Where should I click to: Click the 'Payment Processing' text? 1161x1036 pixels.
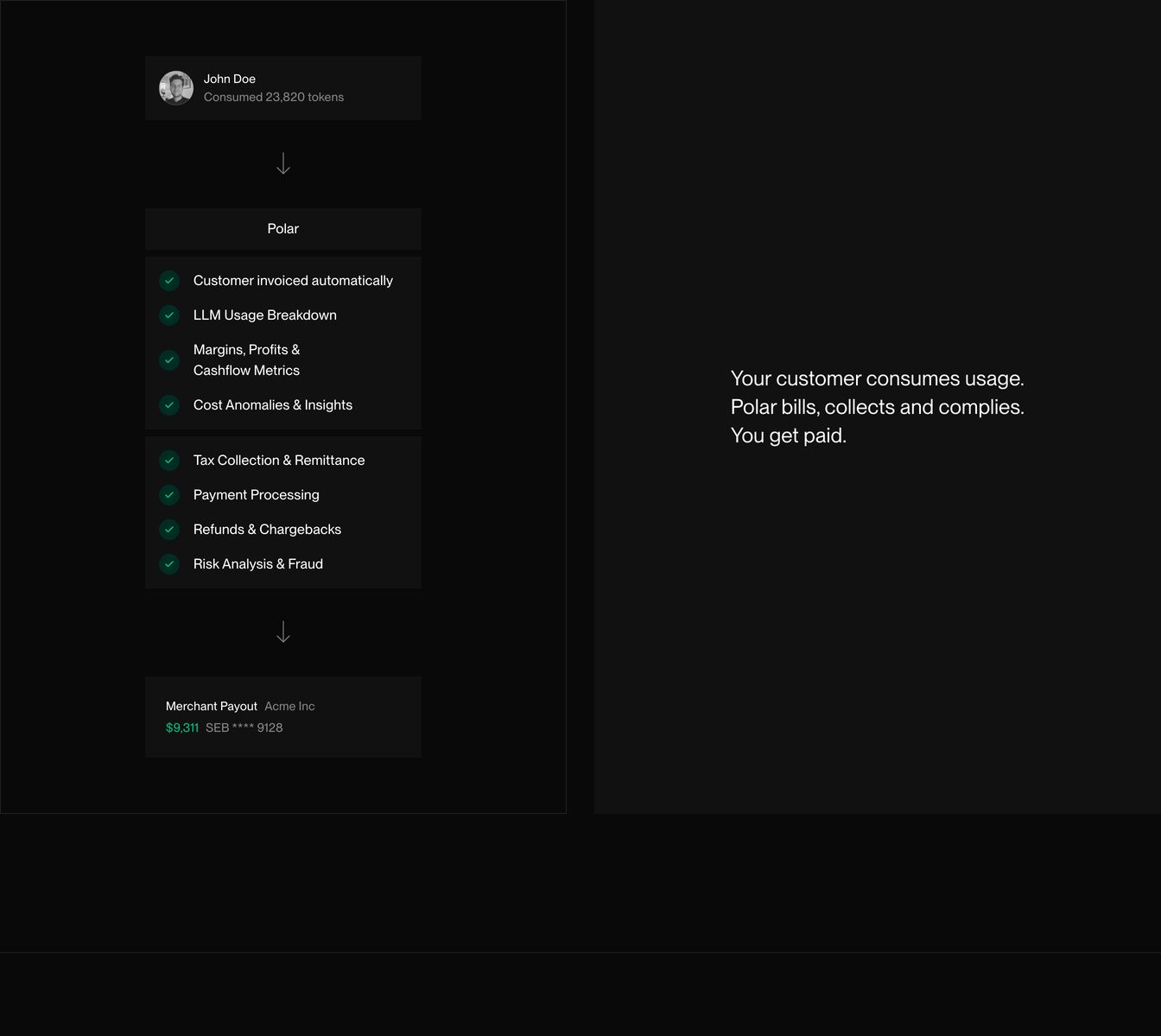pos(257,495)
